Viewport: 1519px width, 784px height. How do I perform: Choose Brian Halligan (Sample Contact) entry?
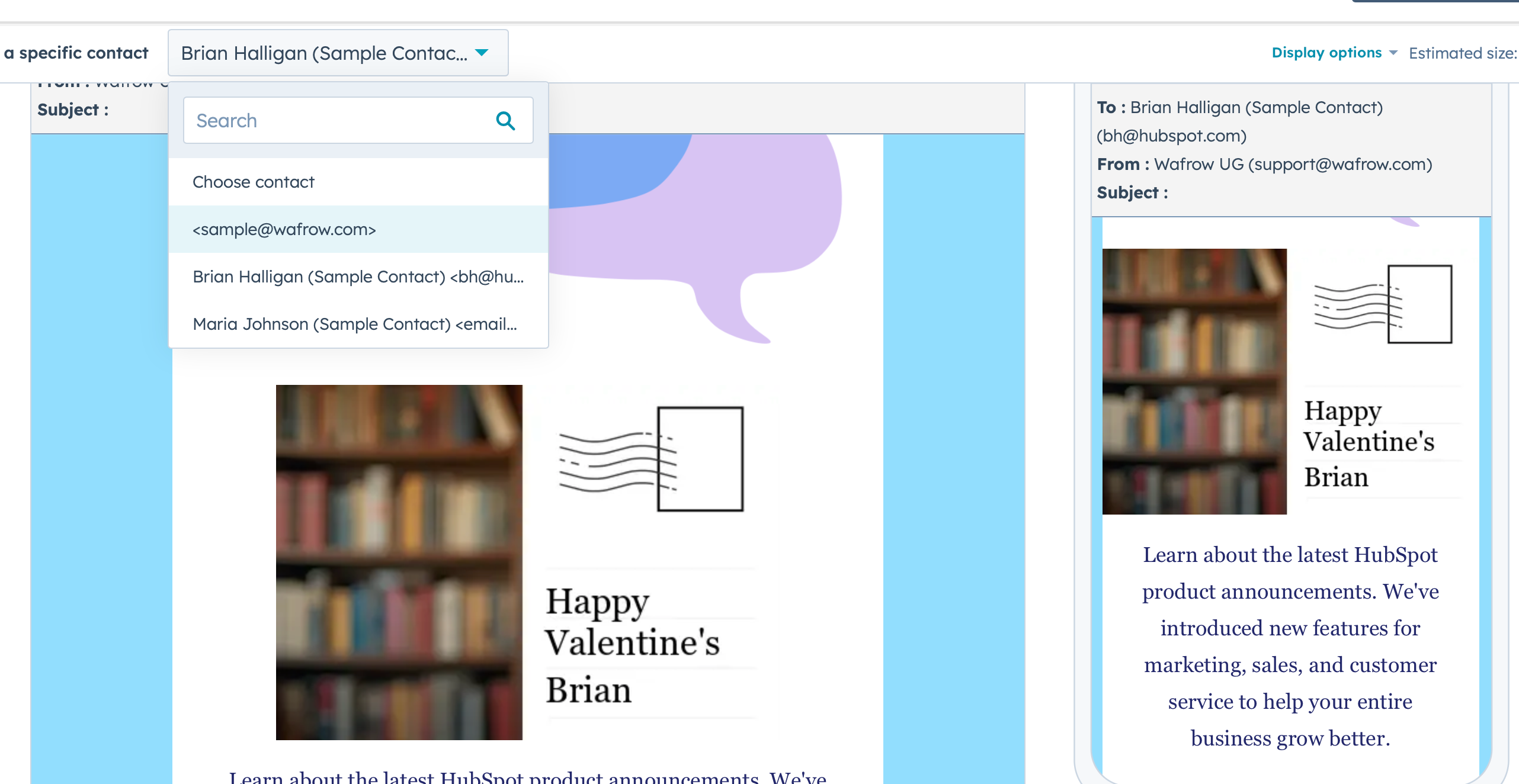click(358, 277)
